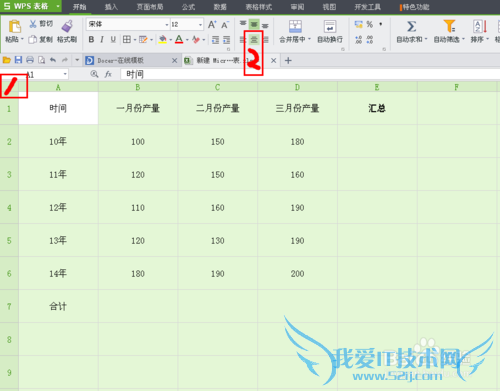Click the Paste (粘贴) clipboard icon
The height and width of the screenshot is (391, 500).
pos(15,26)
